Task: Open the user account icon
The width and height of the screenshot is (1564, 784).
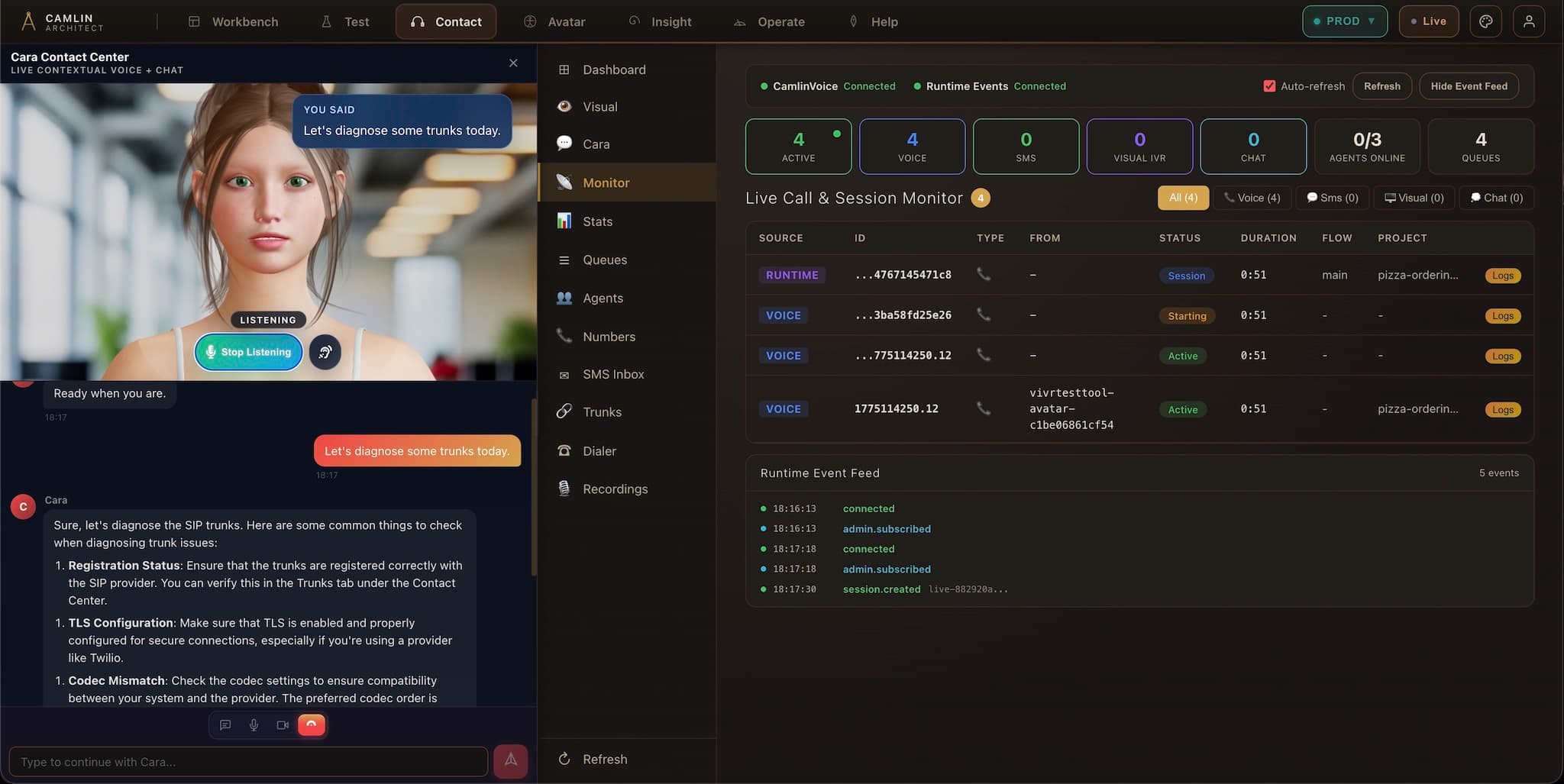Action: pyautogui.click(x=1530, y=21)
